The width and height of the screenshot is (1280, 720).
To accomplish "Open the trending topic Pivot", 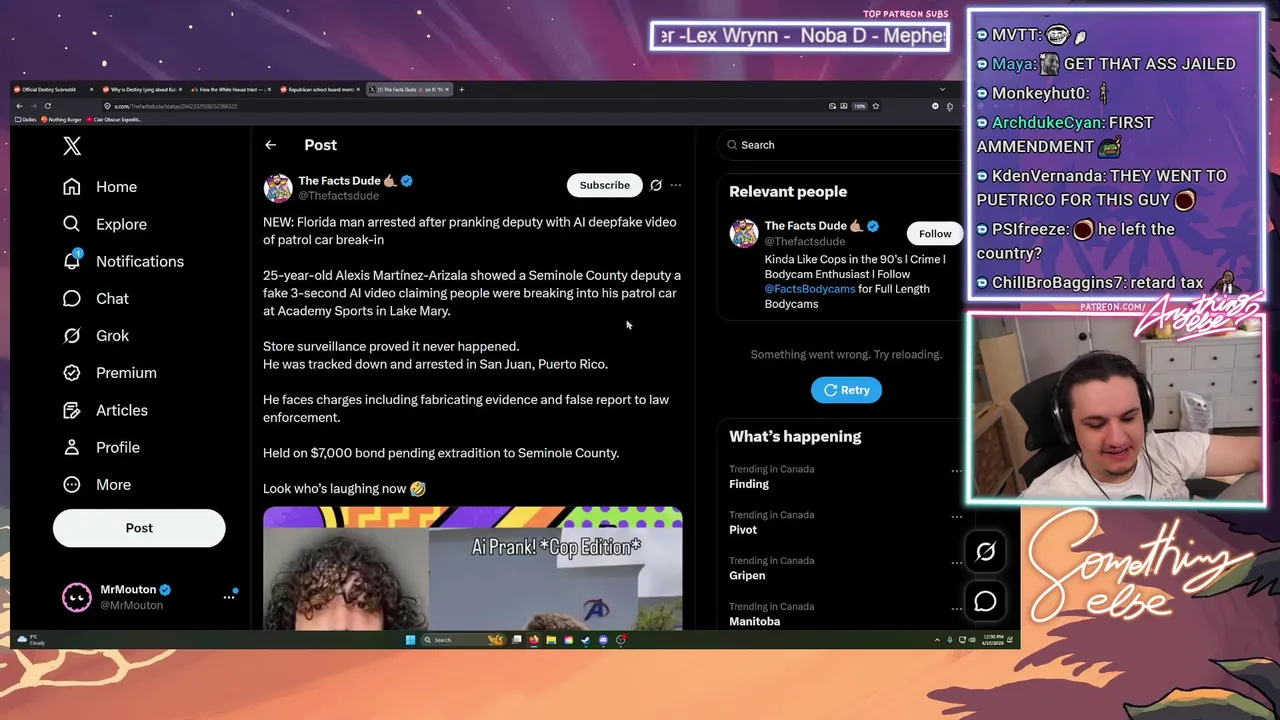I will [743, 530].
